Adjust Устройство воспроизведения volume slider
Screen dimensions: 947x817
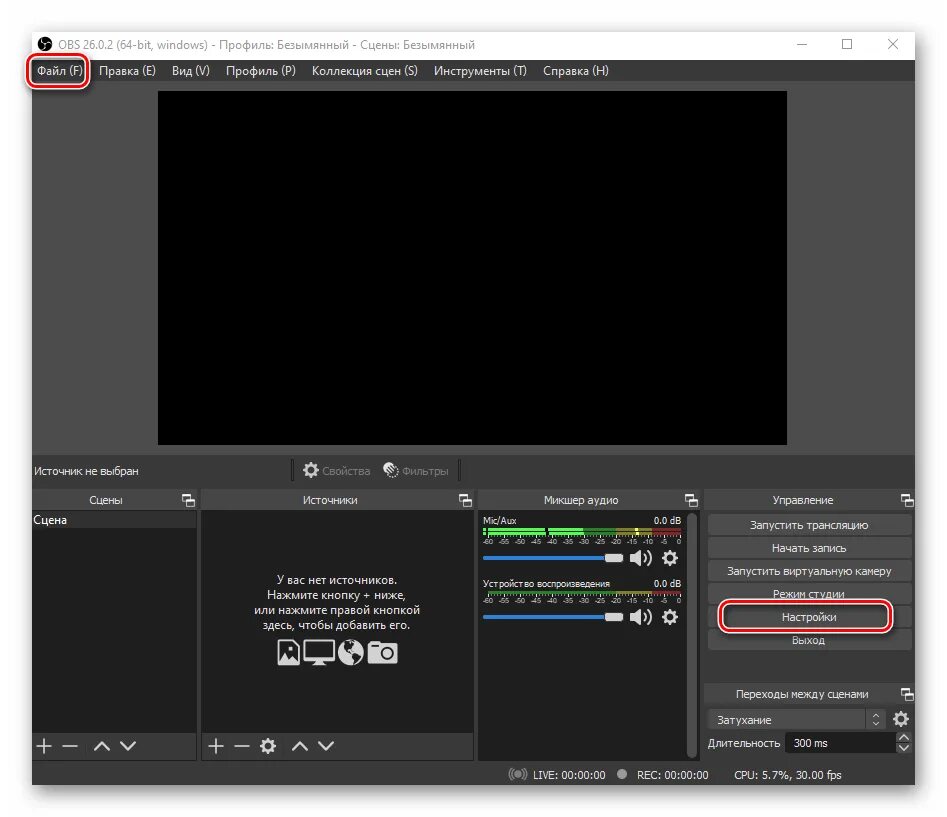[553, 617]
